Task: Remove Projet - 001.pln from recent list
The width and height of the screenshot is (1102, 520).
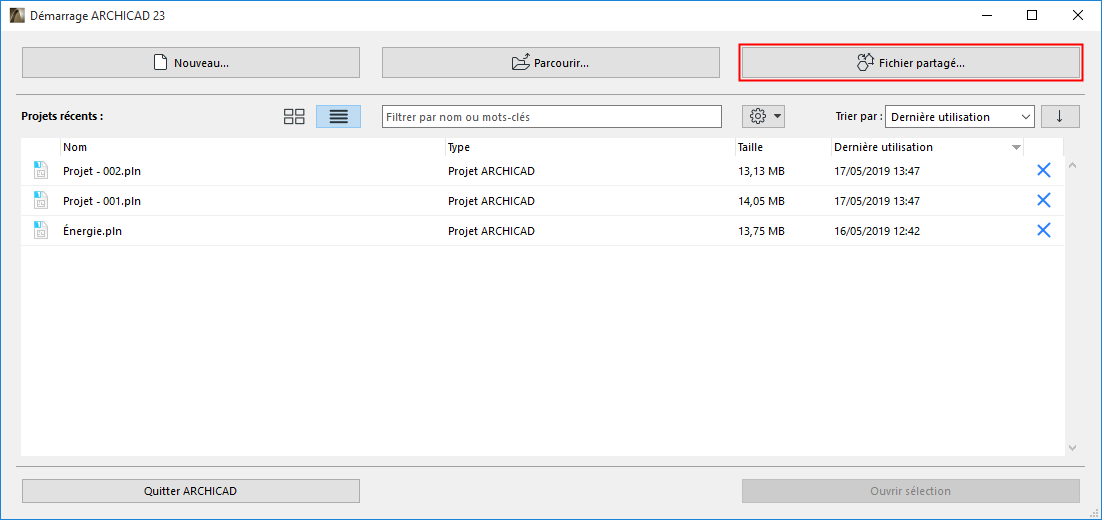Action: pos(1044,200)
